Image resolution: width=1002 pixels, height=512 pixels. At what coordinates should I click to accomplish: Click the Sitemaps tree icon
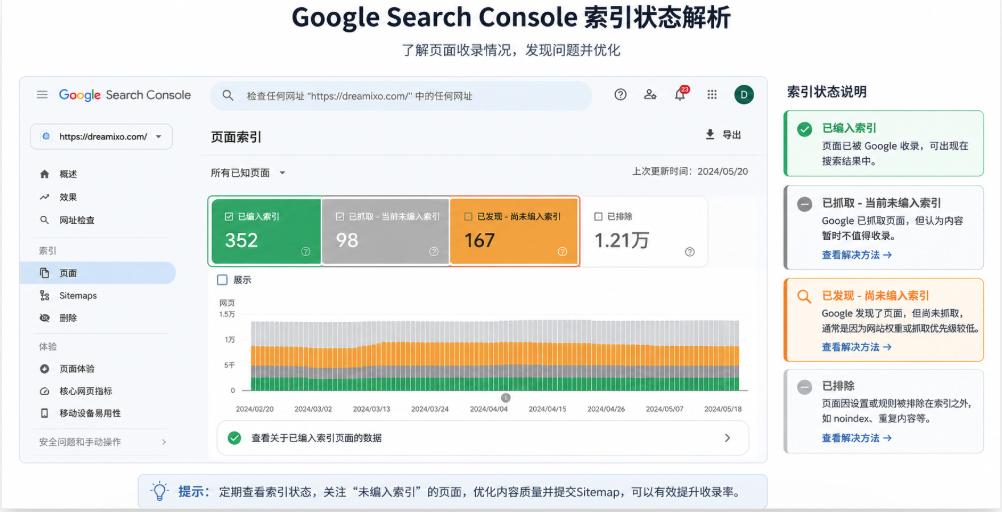pyautogui.click(x=44, y=295)
